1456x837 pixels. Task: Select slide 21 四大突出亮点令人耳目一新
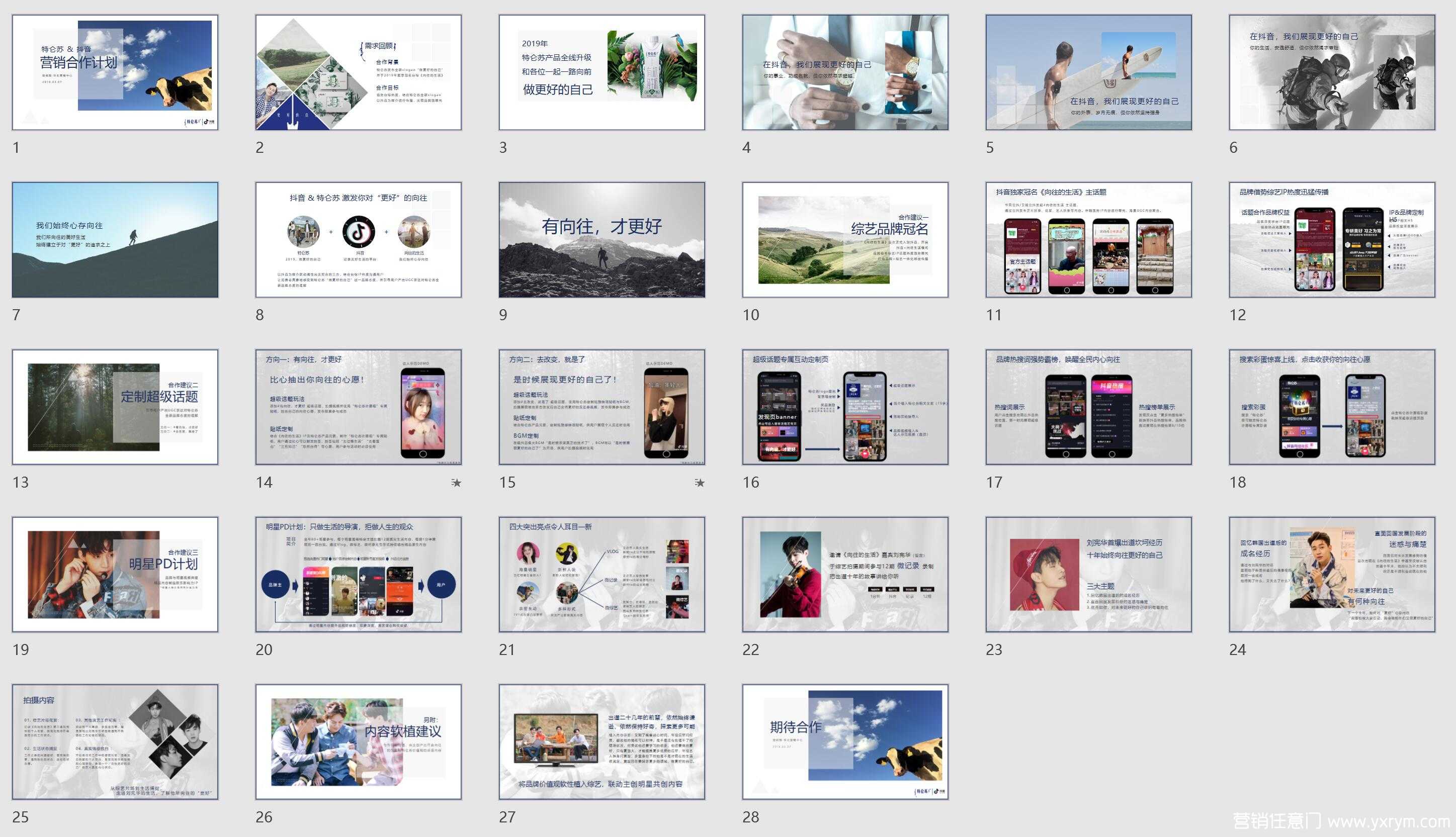pyautogui.click(x=602, y=574)
